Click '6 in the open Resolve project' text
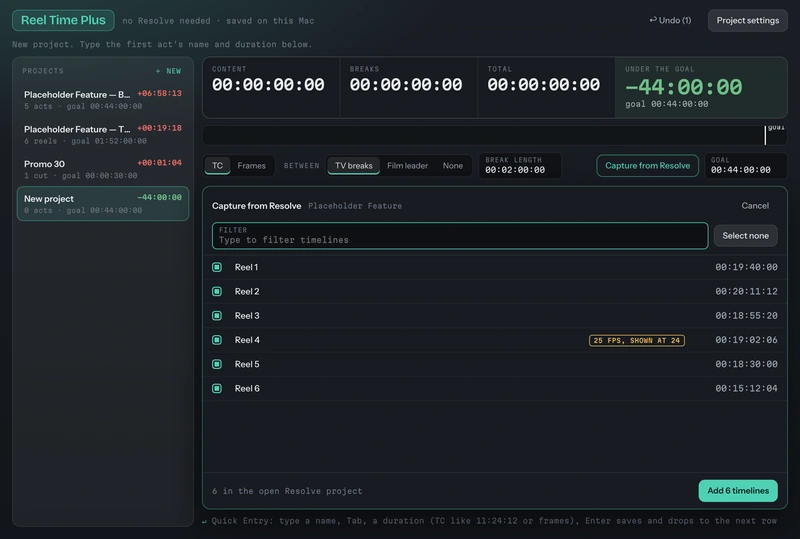The width and height of the screenshot is (800, 539). pos(287,491)
